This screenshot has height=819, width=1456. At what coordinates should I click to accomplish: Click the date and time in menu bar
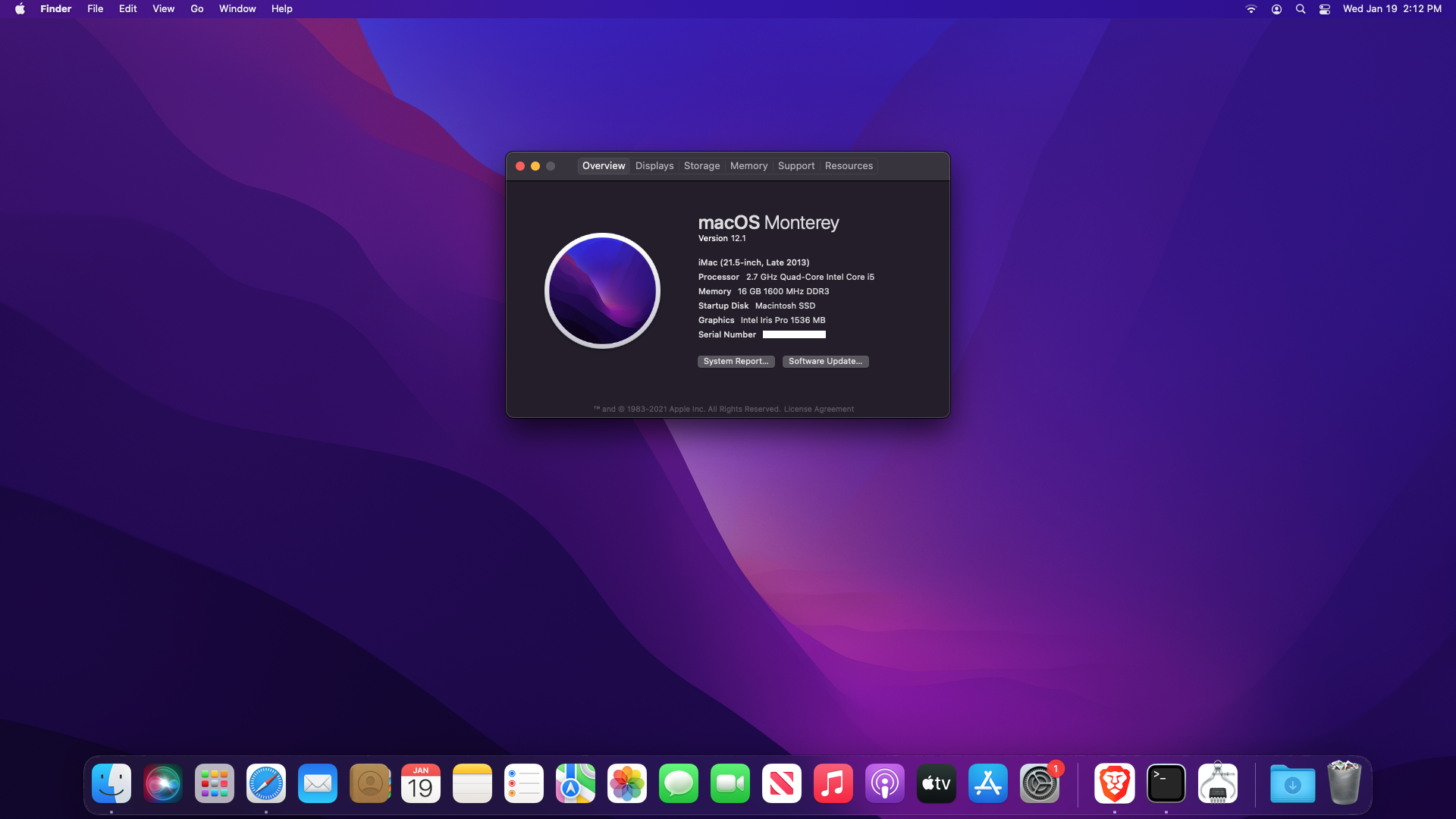[1392, 9]
